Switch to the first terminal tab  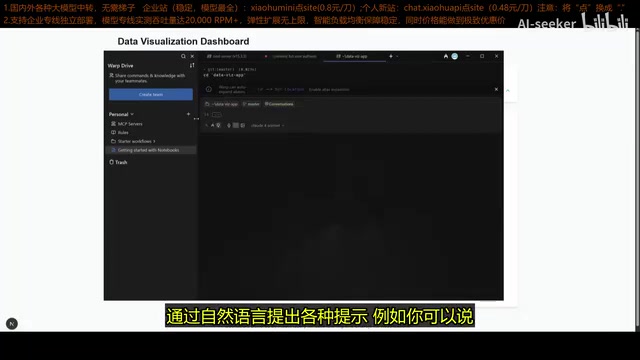(x=227, y=56)
